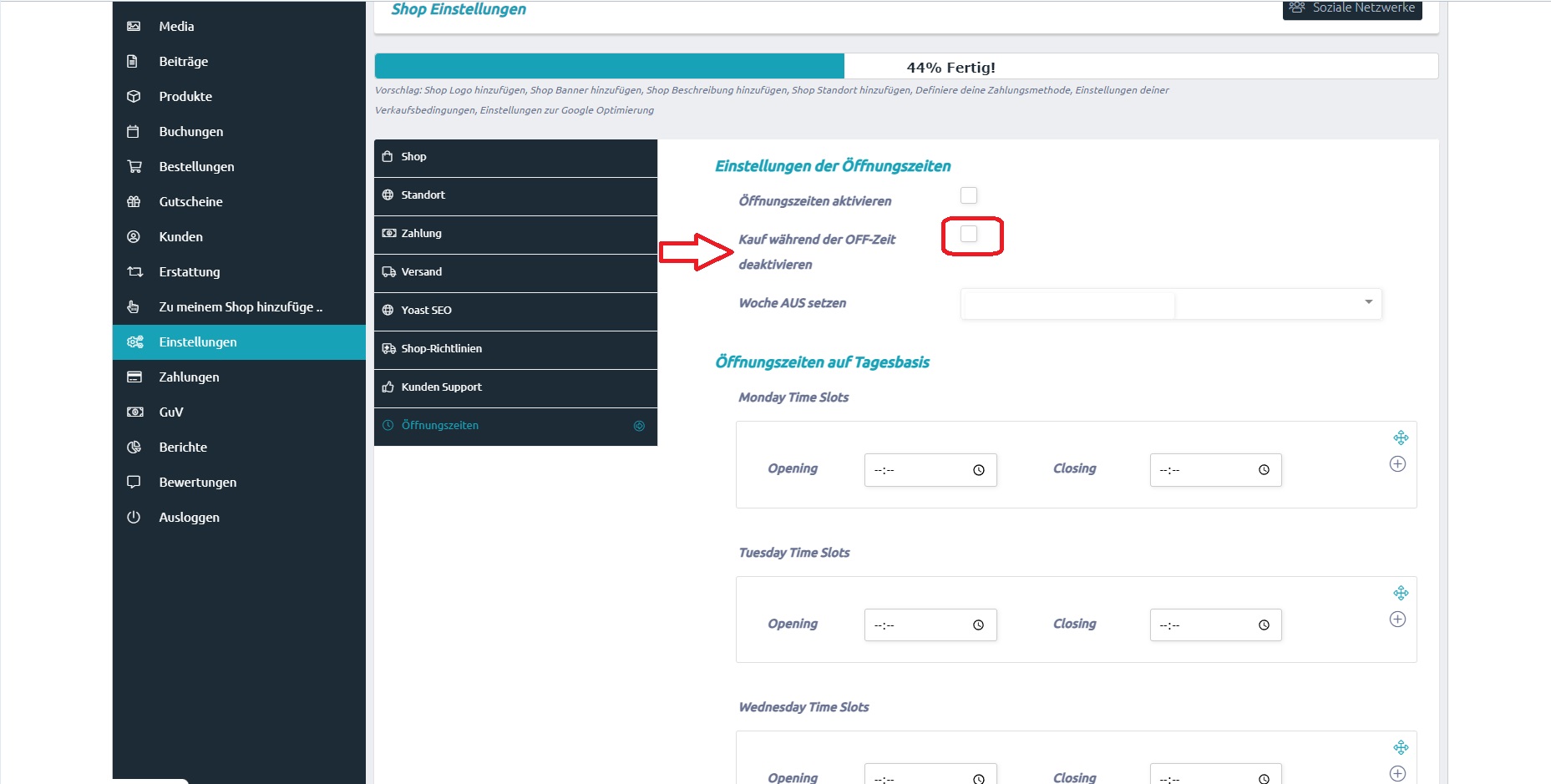
Task: Click the Tuesday Opening time field
Action: (930, 625)
